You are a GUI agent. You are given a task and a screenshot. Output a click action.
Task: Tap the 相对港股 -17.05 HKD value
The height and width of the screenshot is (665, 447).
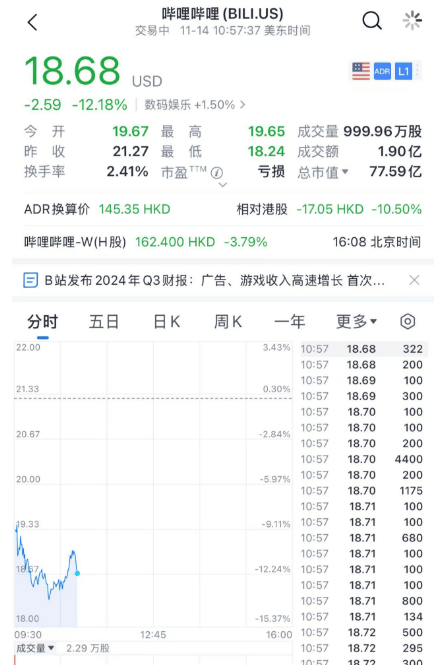pyautogui.click(x=330, y=209)
